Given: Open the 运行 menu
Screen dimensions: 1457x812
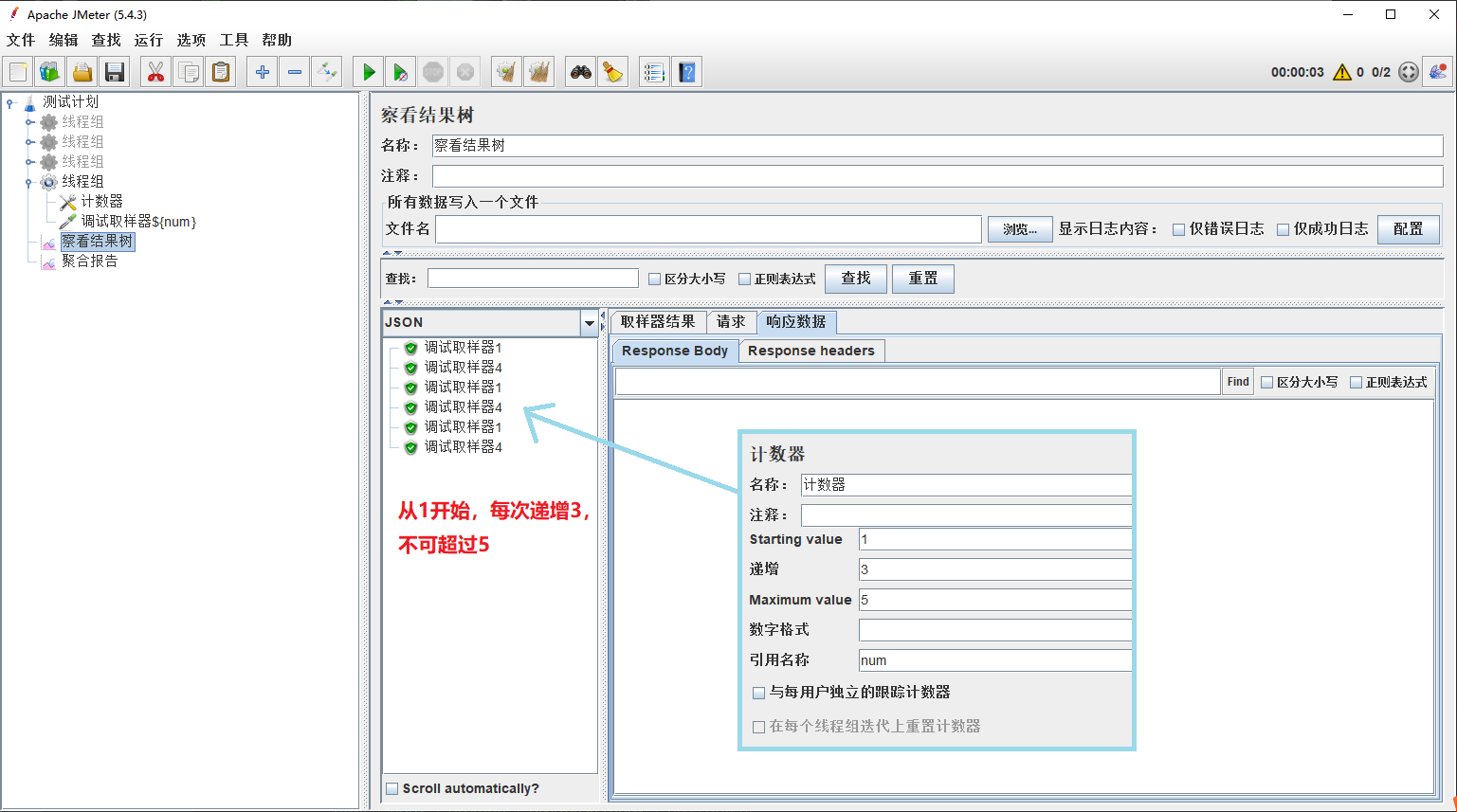Looking at the screenshot, I should (x=148, y=40).
